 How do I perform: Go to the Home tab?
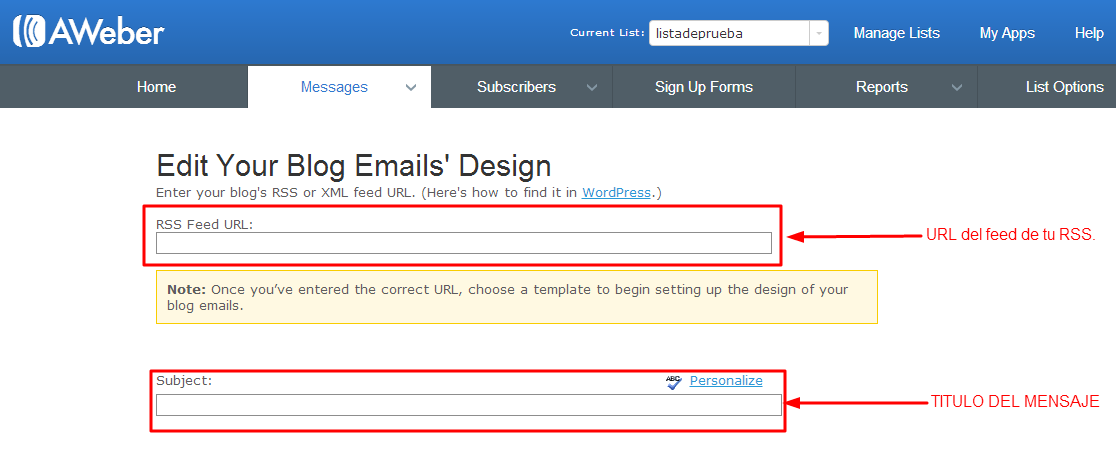[156, 87]
